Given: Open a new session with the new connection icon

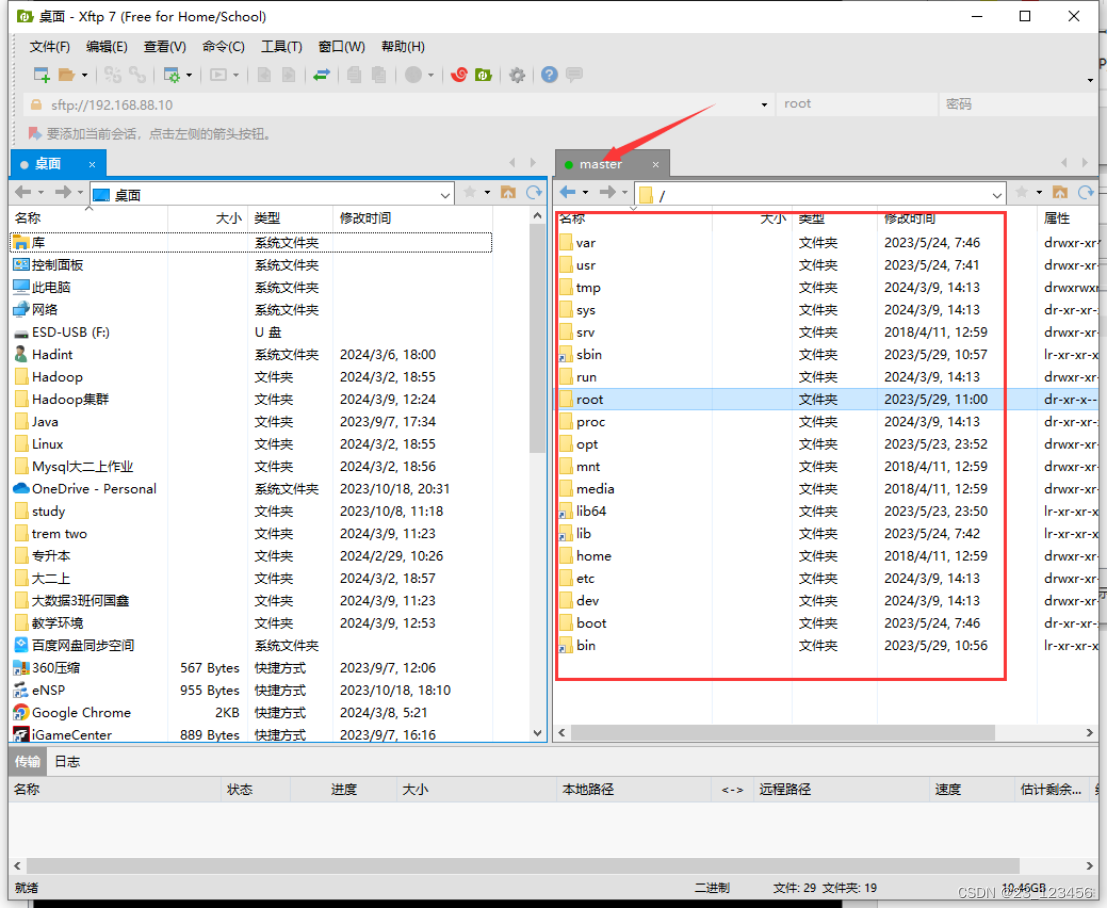Looking at the screenshot, I should point(42,75).
